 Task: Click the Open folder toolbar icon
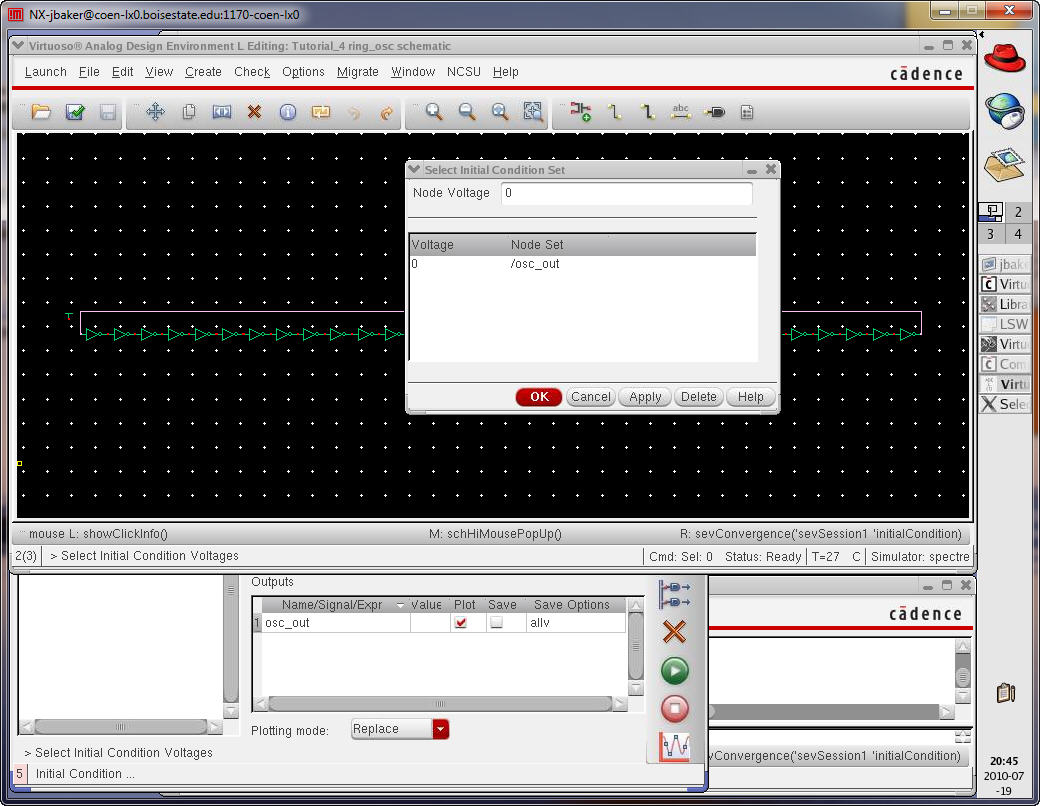point(41,112)
